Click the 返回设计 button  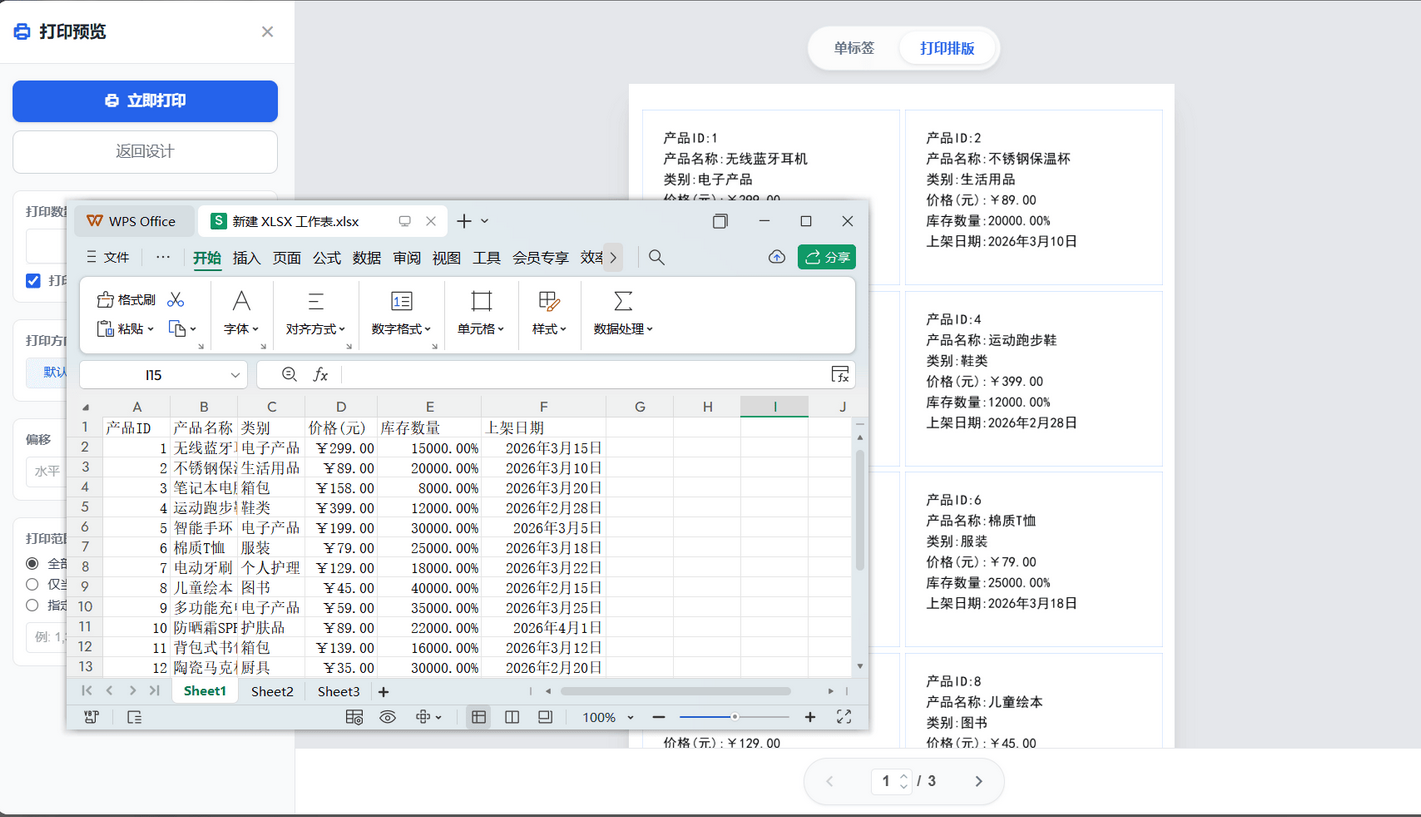point(145,152)
